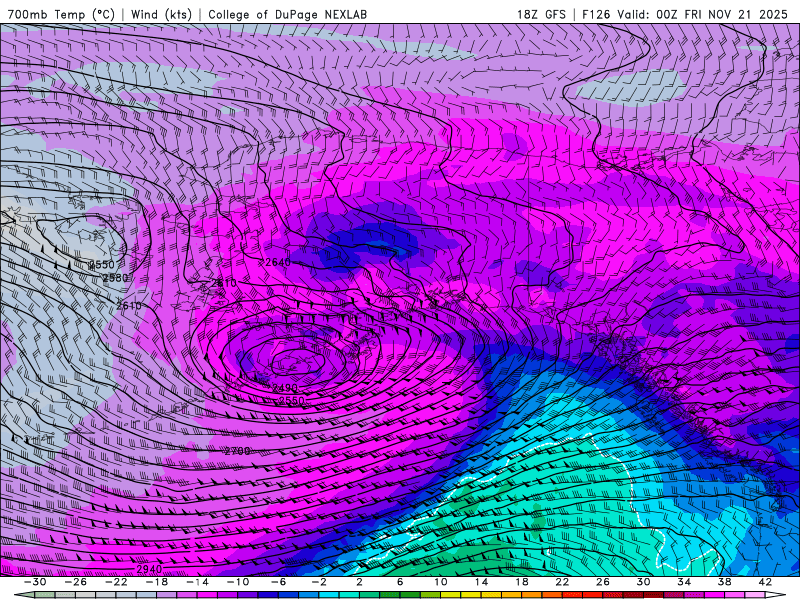The width and height of the screenshot is (800, 600).
Task: Click the -6 color scale label
Action: click(279, 582)
